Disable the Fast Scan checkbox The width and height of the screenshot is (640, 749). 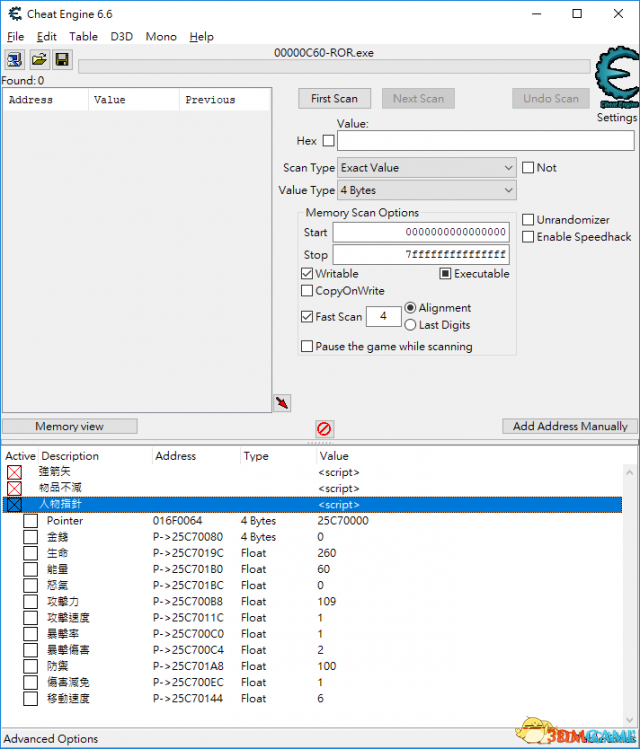307,316
